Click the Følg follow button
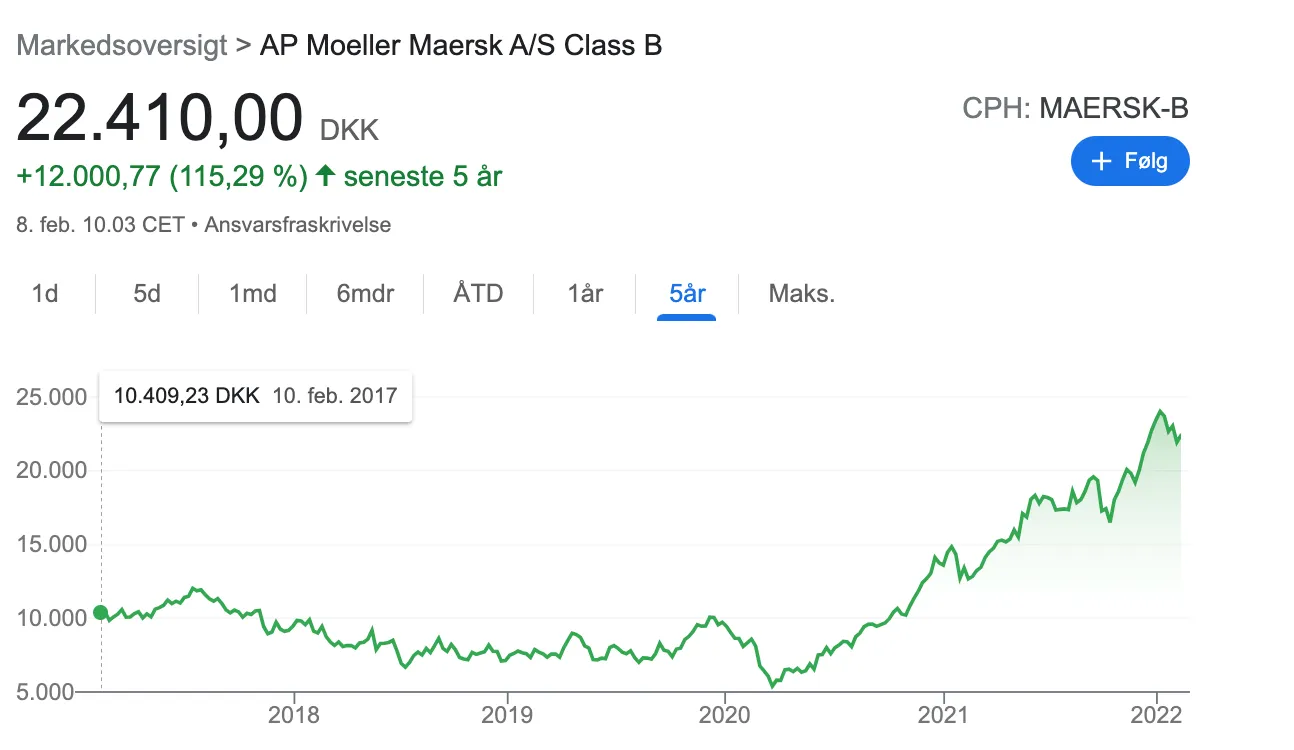 [x=1129, y=161]
